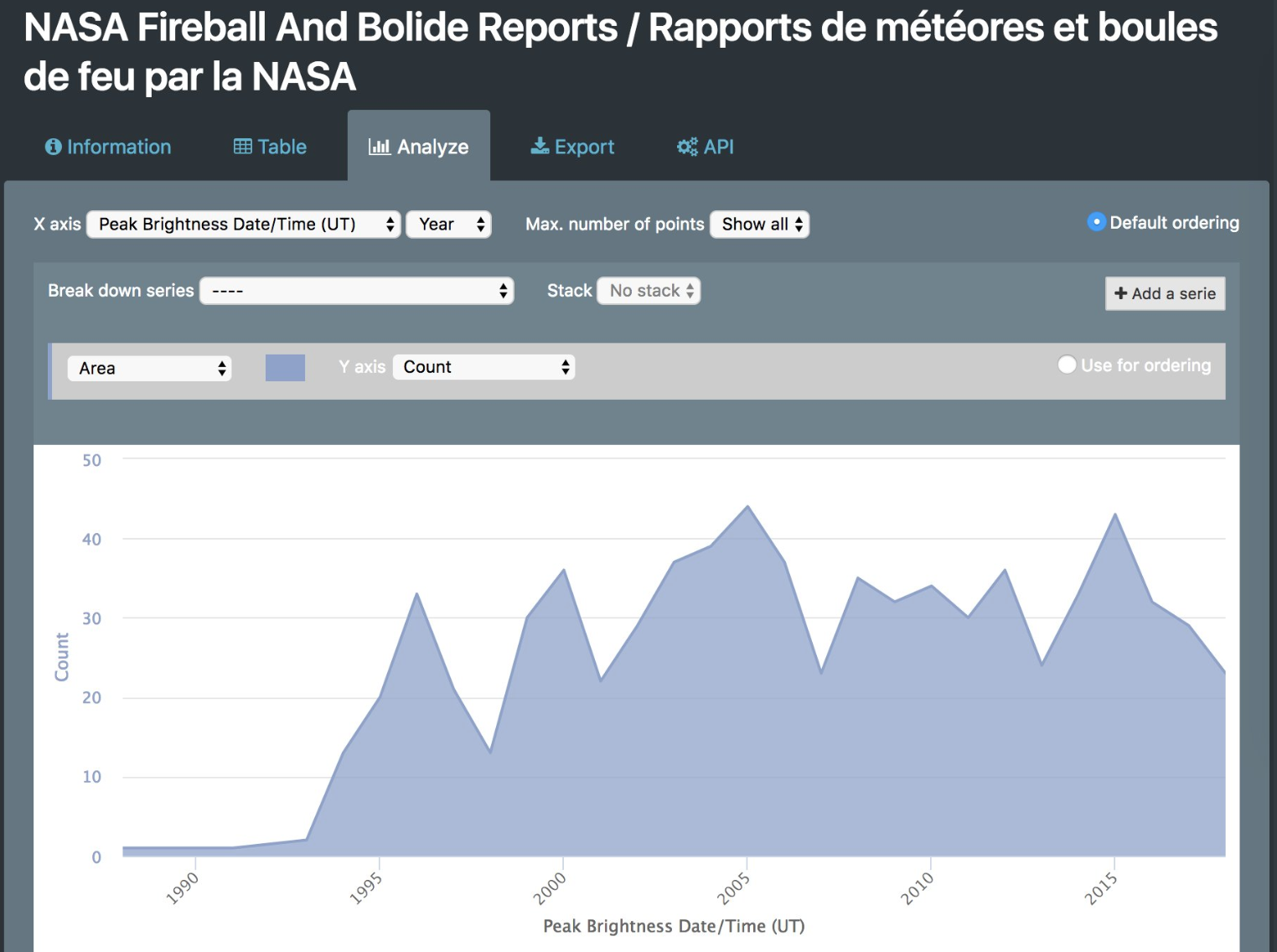Viewport: 1277px width, 952px height.
Task: Click the blue series color swatch
Action: point(285,368)
